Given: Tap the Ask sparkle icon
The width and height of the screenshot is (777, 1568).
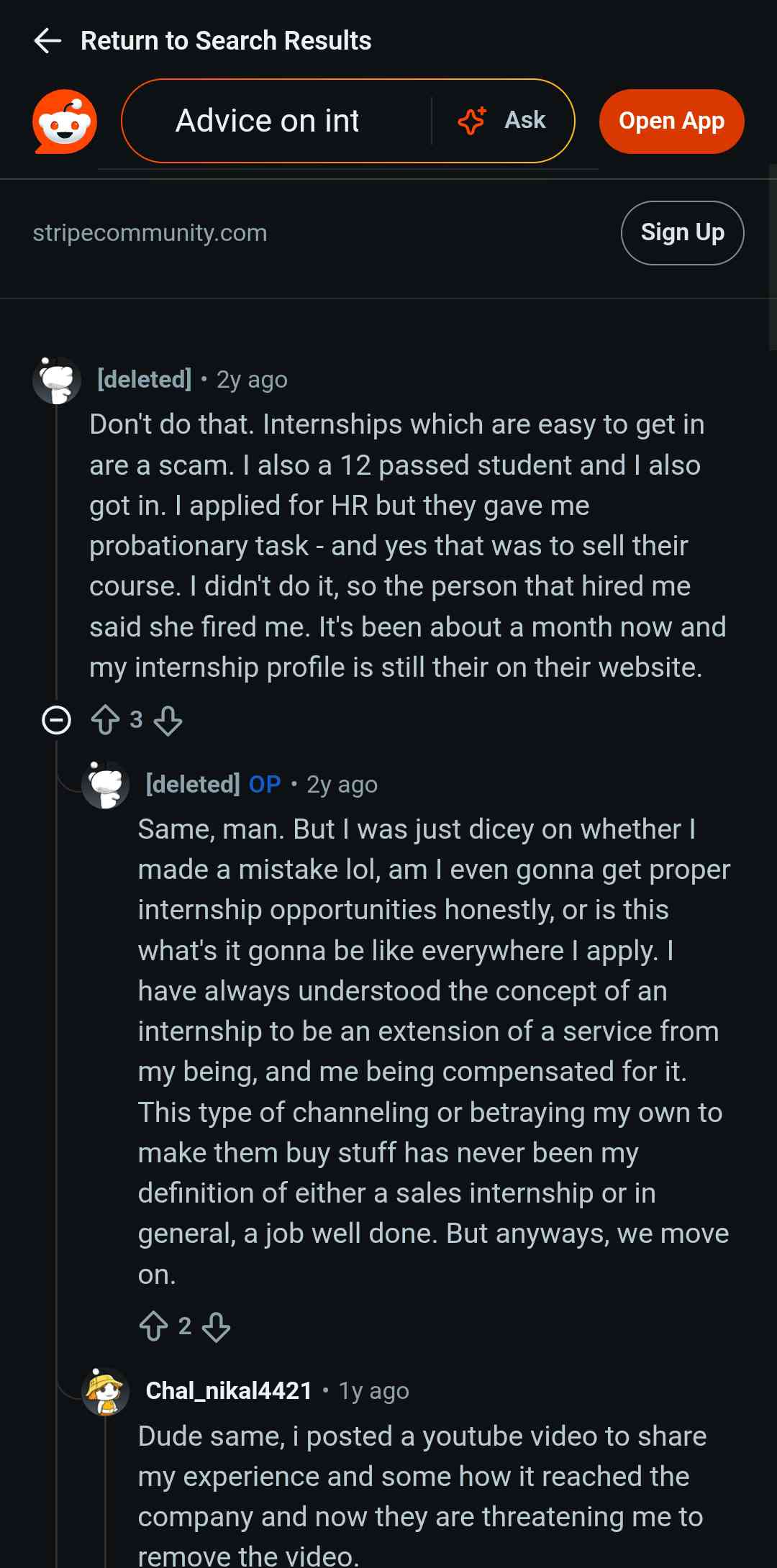Looking at the screenshot, I should (x=472, y=121).
